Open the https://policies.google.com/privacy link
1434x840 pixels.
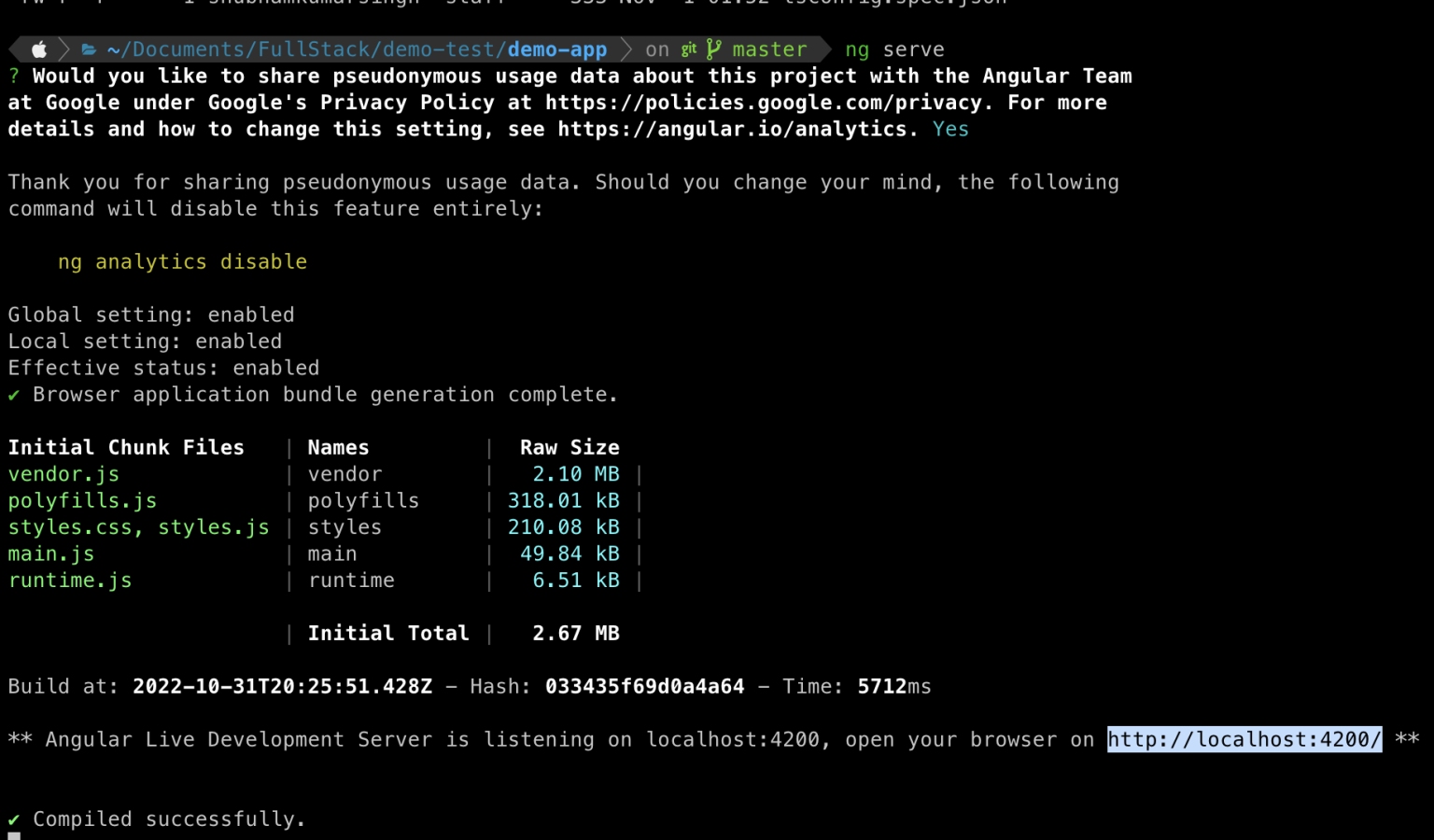coord(764,103)
